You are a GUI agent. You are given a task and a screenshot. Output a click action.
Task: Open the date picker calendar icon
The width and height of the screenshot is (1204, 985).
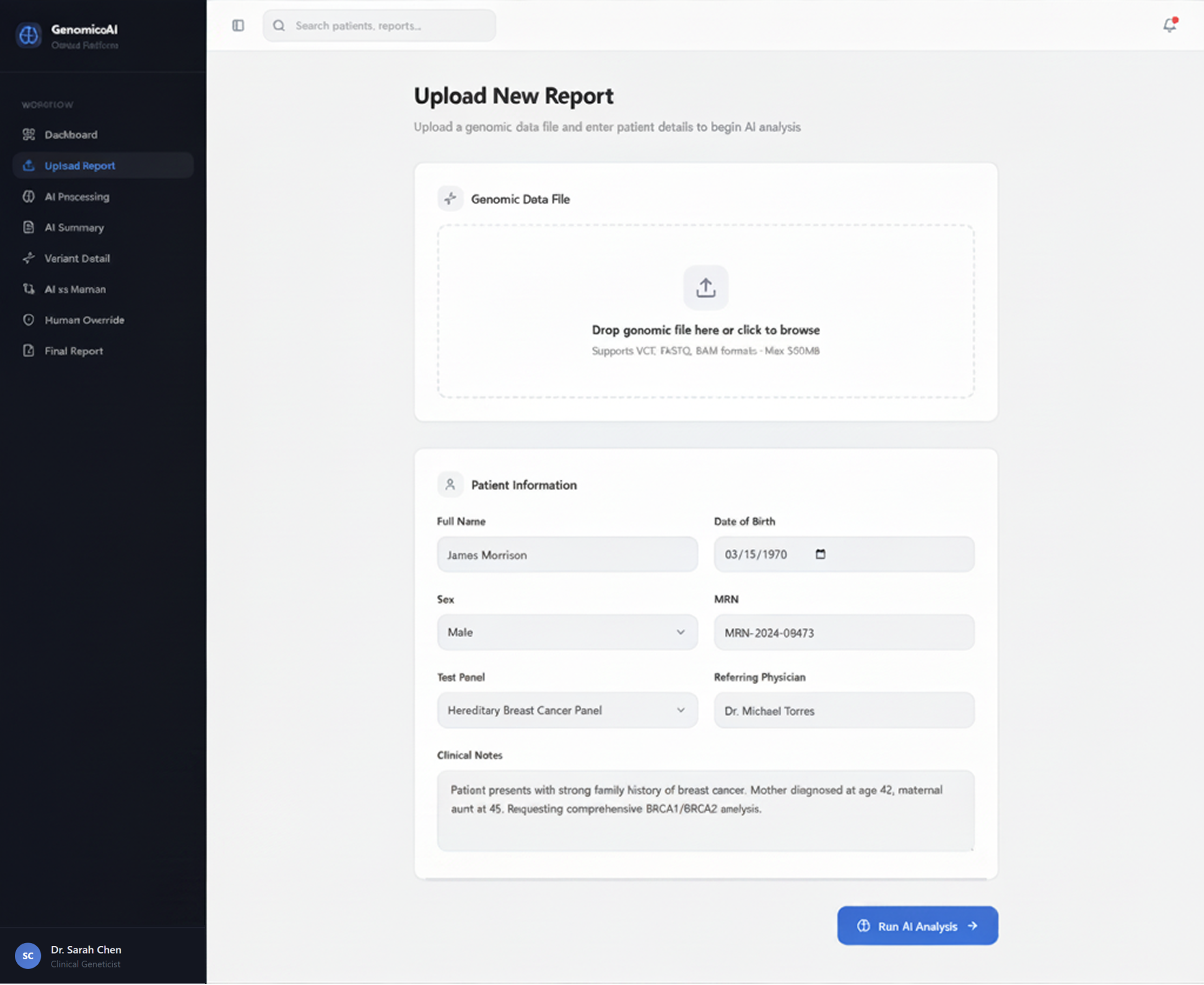click(x=820, y=554)
